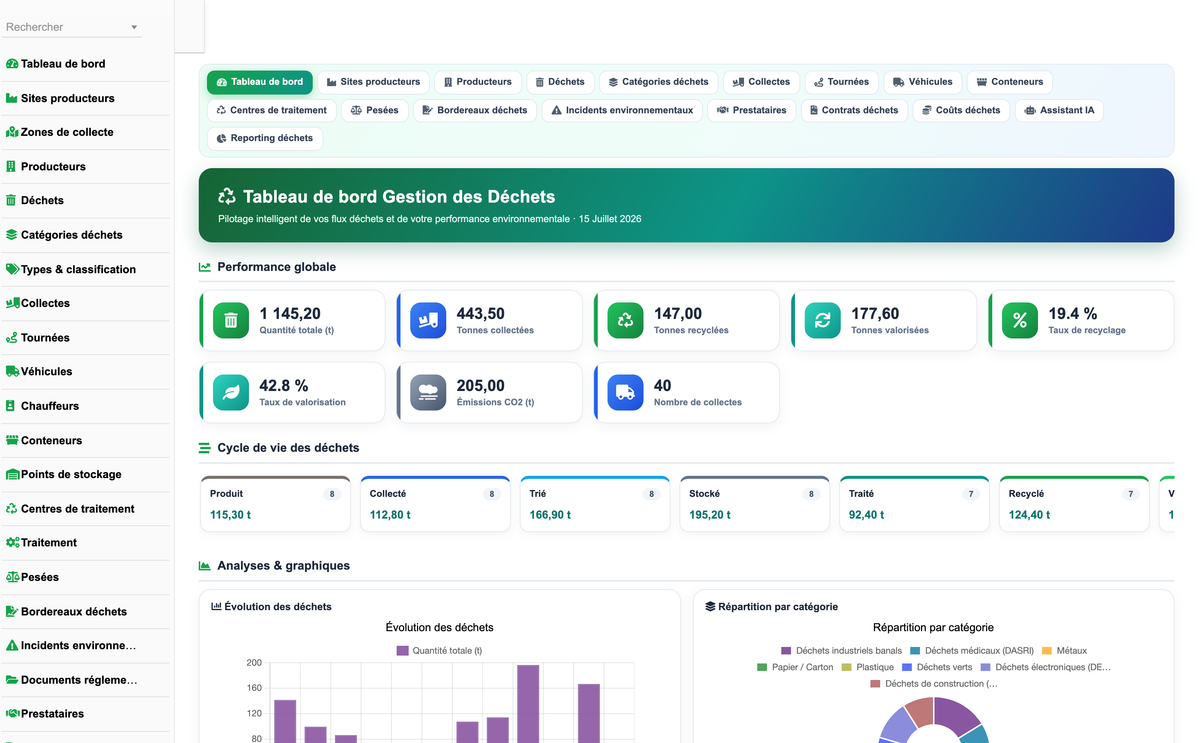Click Chauffeurs badge icon in sidebar
1200x743 pixels.
tap(11, 406)
